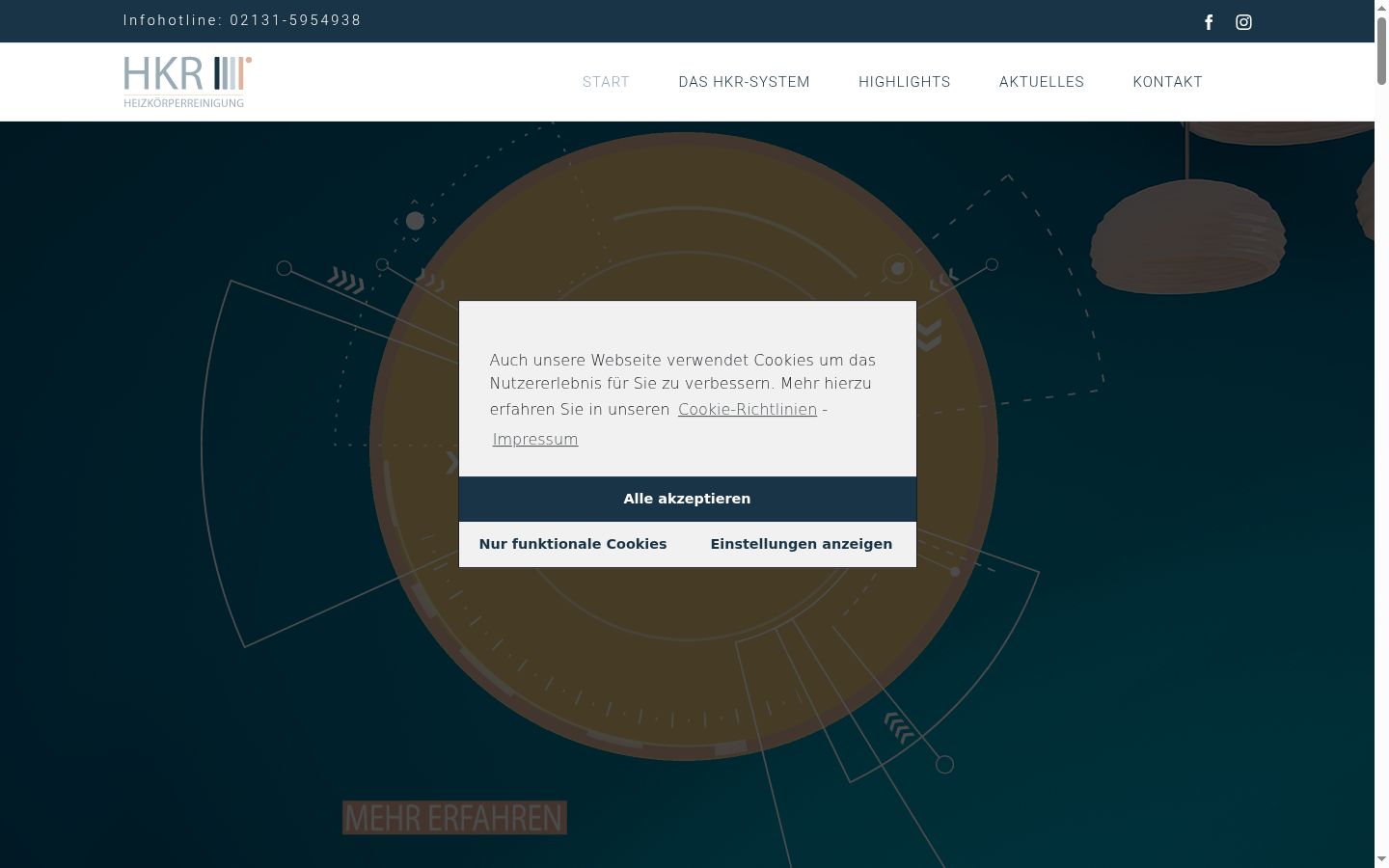Open the Facebook page icon
This screenshot has width=1389, height=868.
(1209, 22)
